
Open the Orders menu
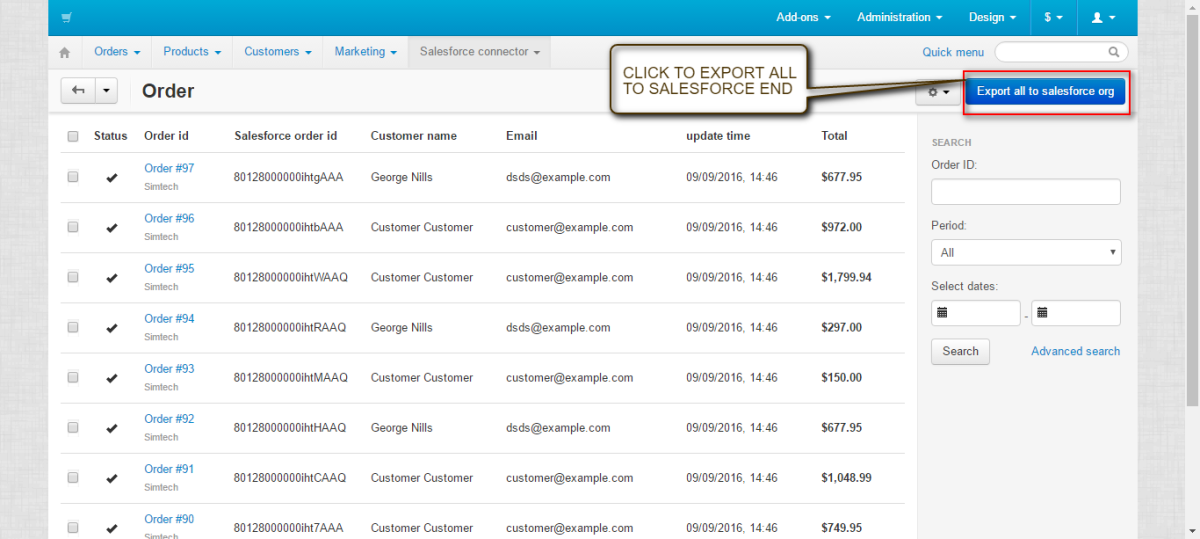tap(117, 52)
